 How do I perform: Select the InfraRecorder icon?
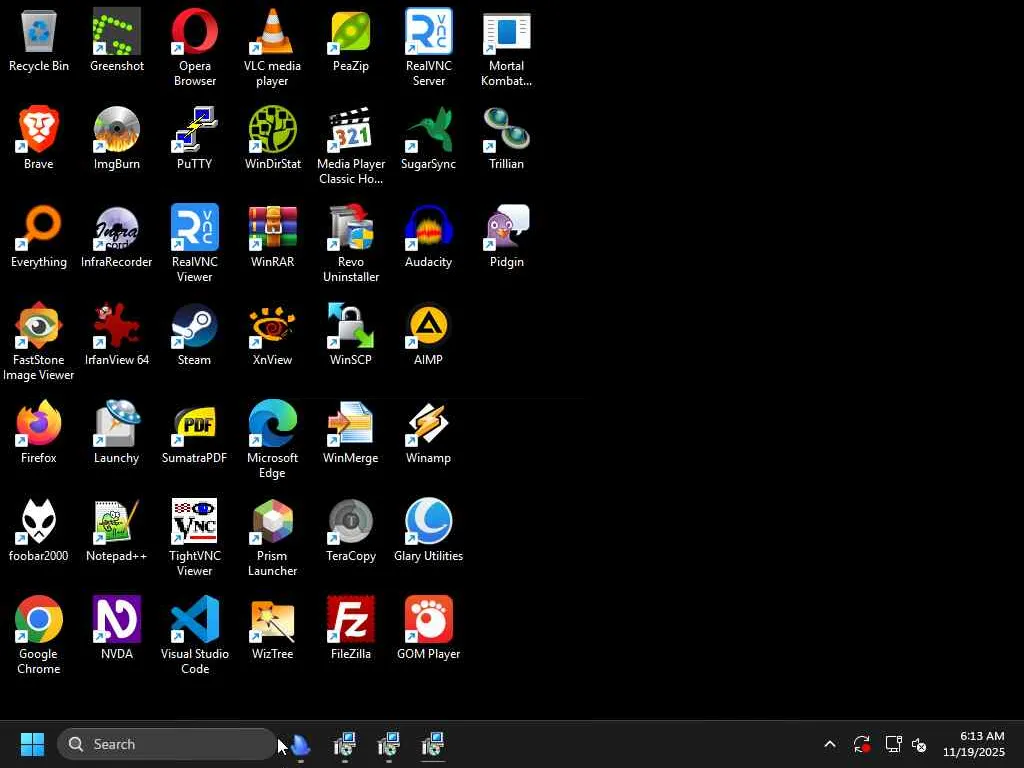[x=116, y=236]
